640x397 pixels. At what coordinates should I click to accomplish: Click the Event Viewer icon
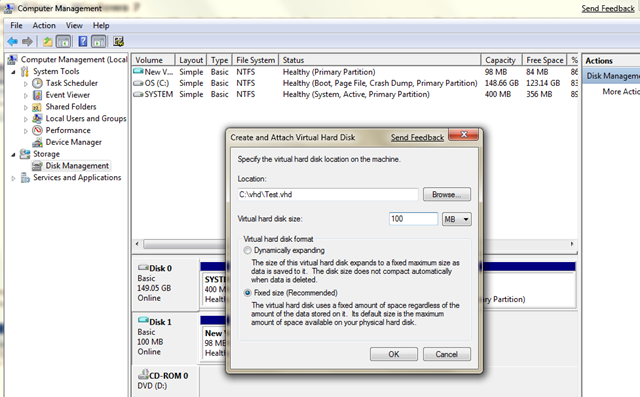coord(37,95)
